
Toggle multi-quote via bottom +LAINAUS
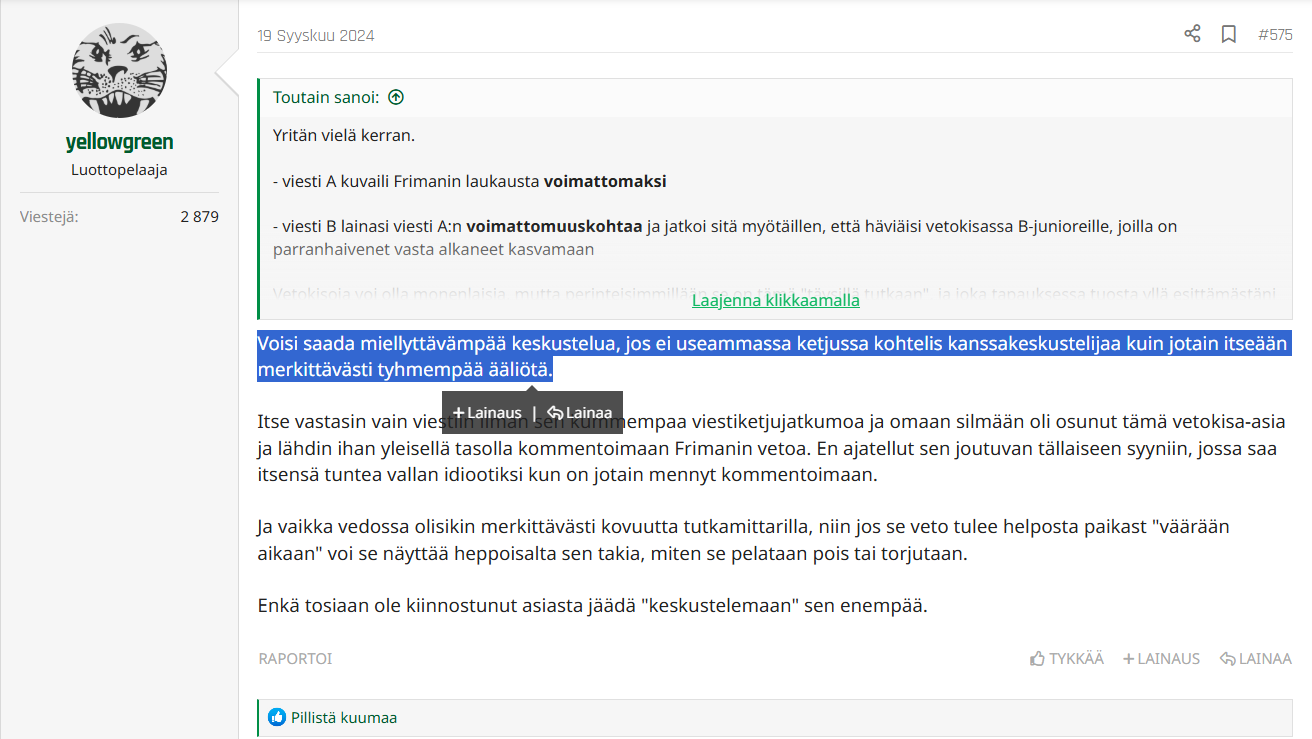(1161, 658)
